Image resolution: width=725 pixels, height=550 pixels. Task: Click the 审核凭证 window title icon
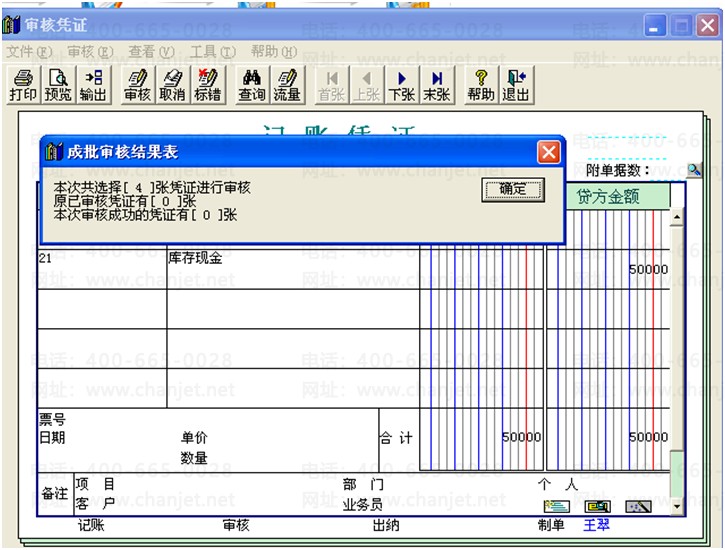12,25
